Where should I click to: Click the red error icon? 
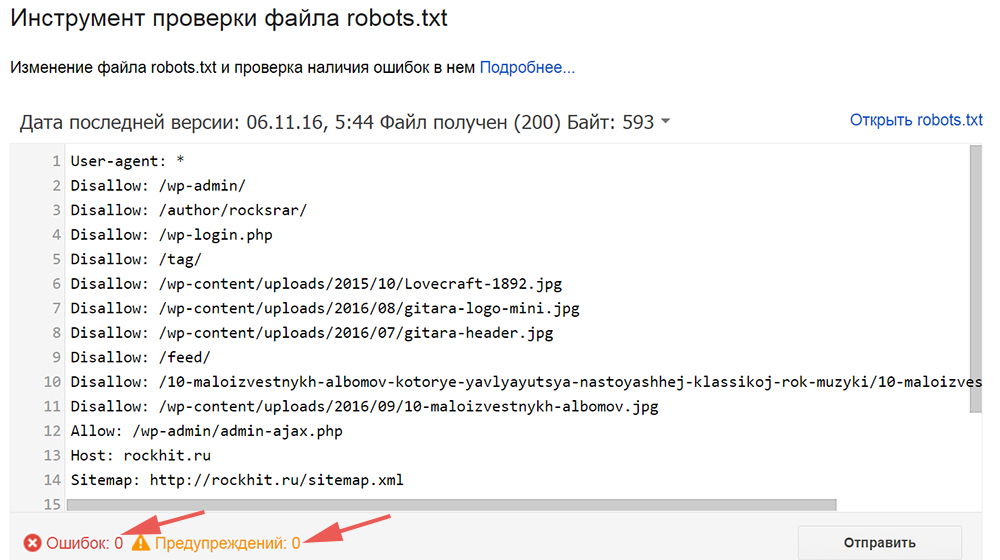[x=33, y=543]
